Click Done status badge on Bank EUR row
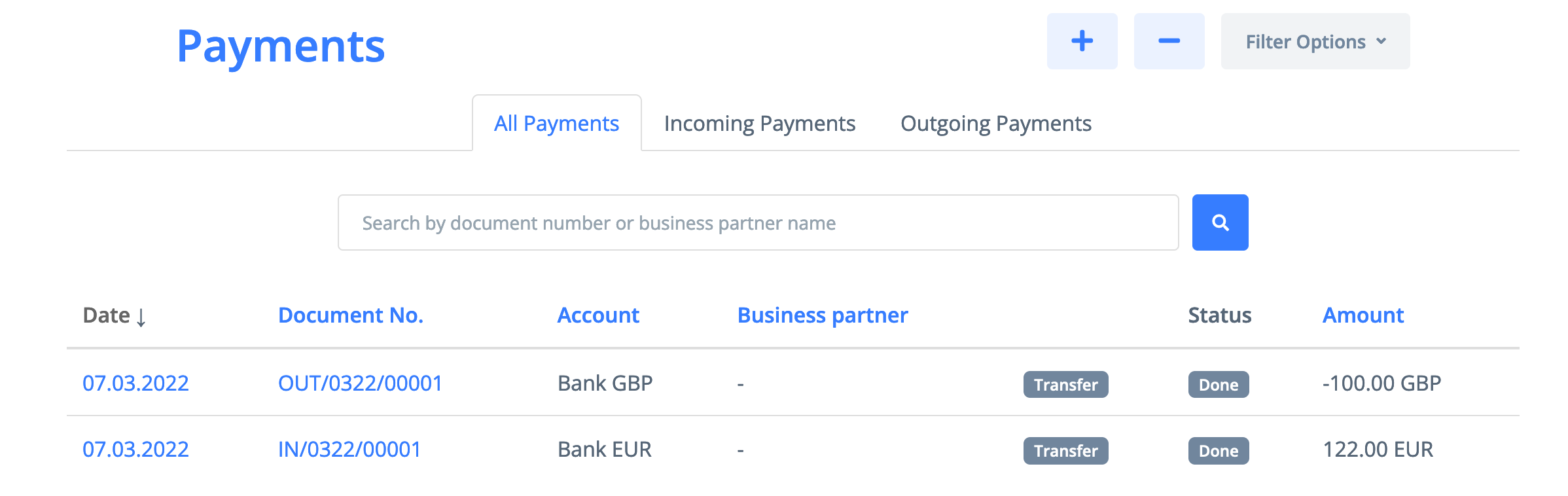This screenshot has height=496, width=1568. (1218, 451)
